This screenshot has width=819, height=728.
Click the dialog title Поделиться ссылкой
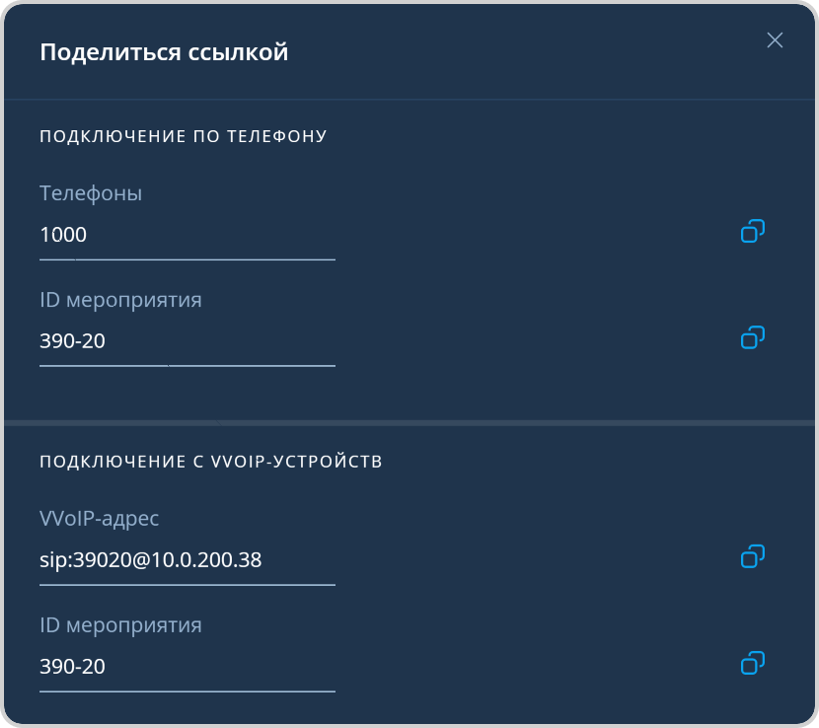[162, 51]
